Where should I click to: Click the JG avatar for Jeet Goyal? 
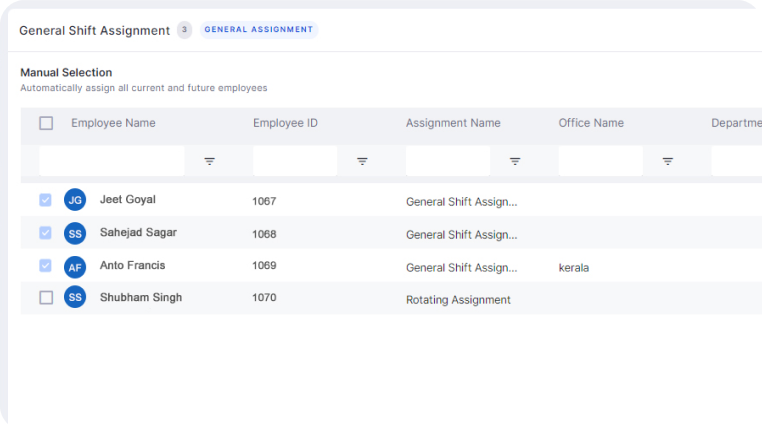tap(75, 200)
